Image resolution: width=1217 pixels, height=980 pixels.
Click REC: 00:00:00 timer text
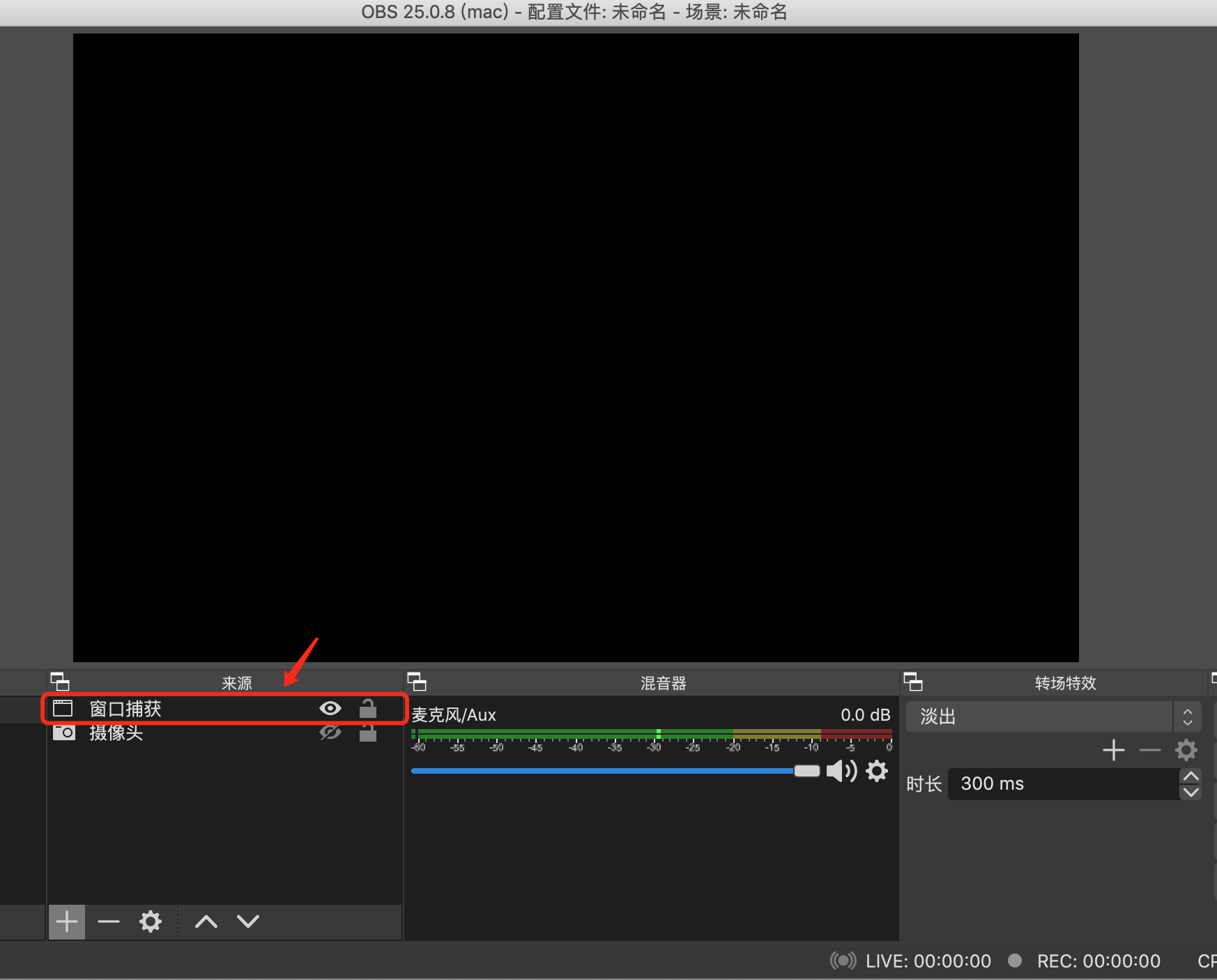[x=1099, y=961]
